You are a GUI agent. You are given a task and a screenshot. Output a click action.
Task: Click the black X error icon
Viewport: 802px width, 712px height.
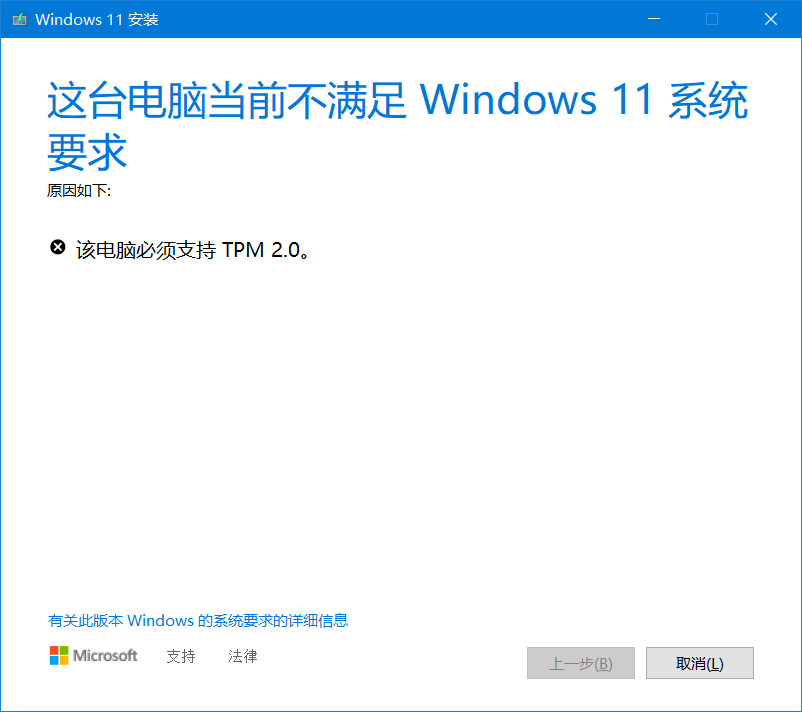58,247
